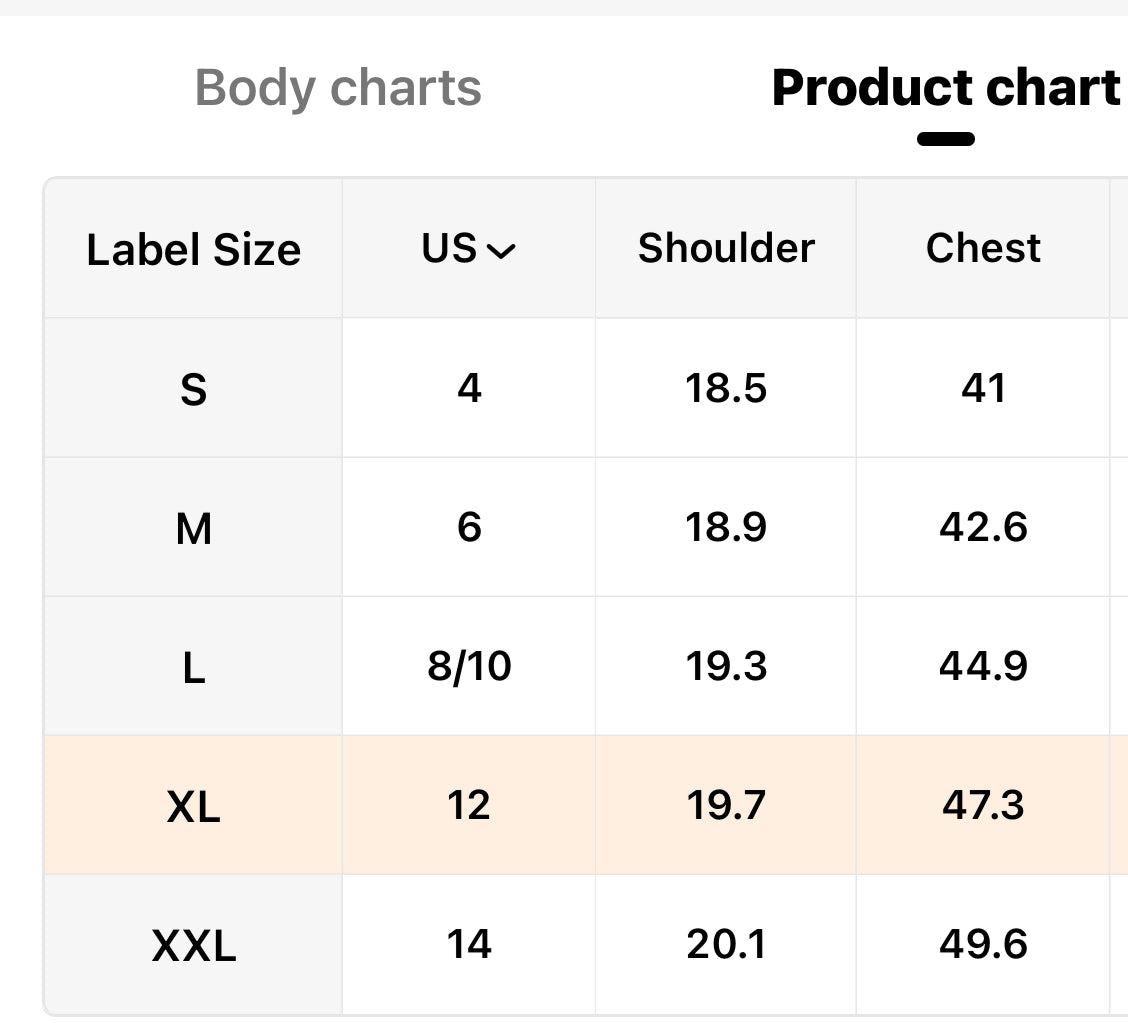Click shoulder measurement 20.1
Viewport: 1128px width, 1023px height.
tap(726, 944)
